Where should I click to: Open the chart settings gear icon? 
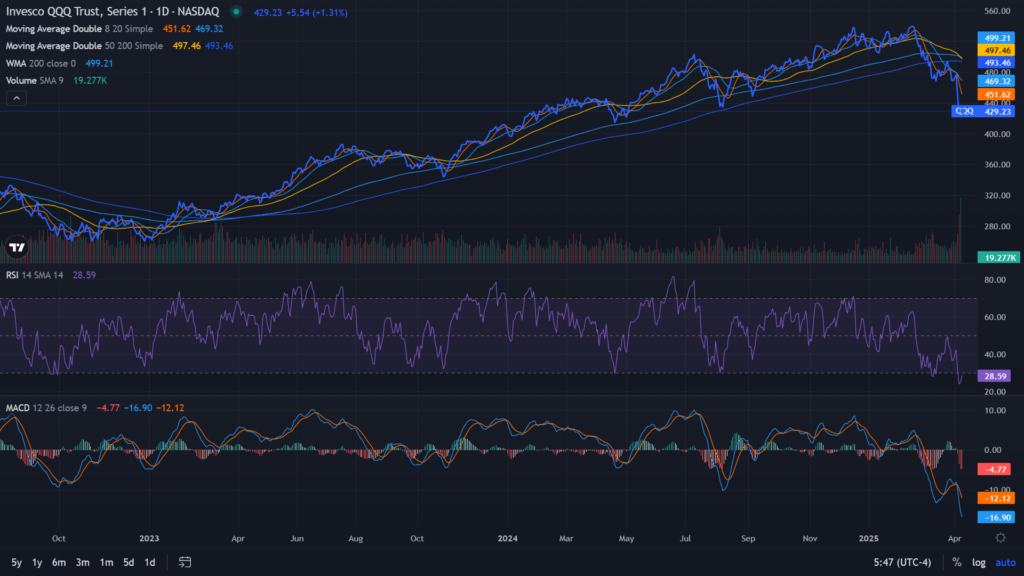coord(1000,538)
